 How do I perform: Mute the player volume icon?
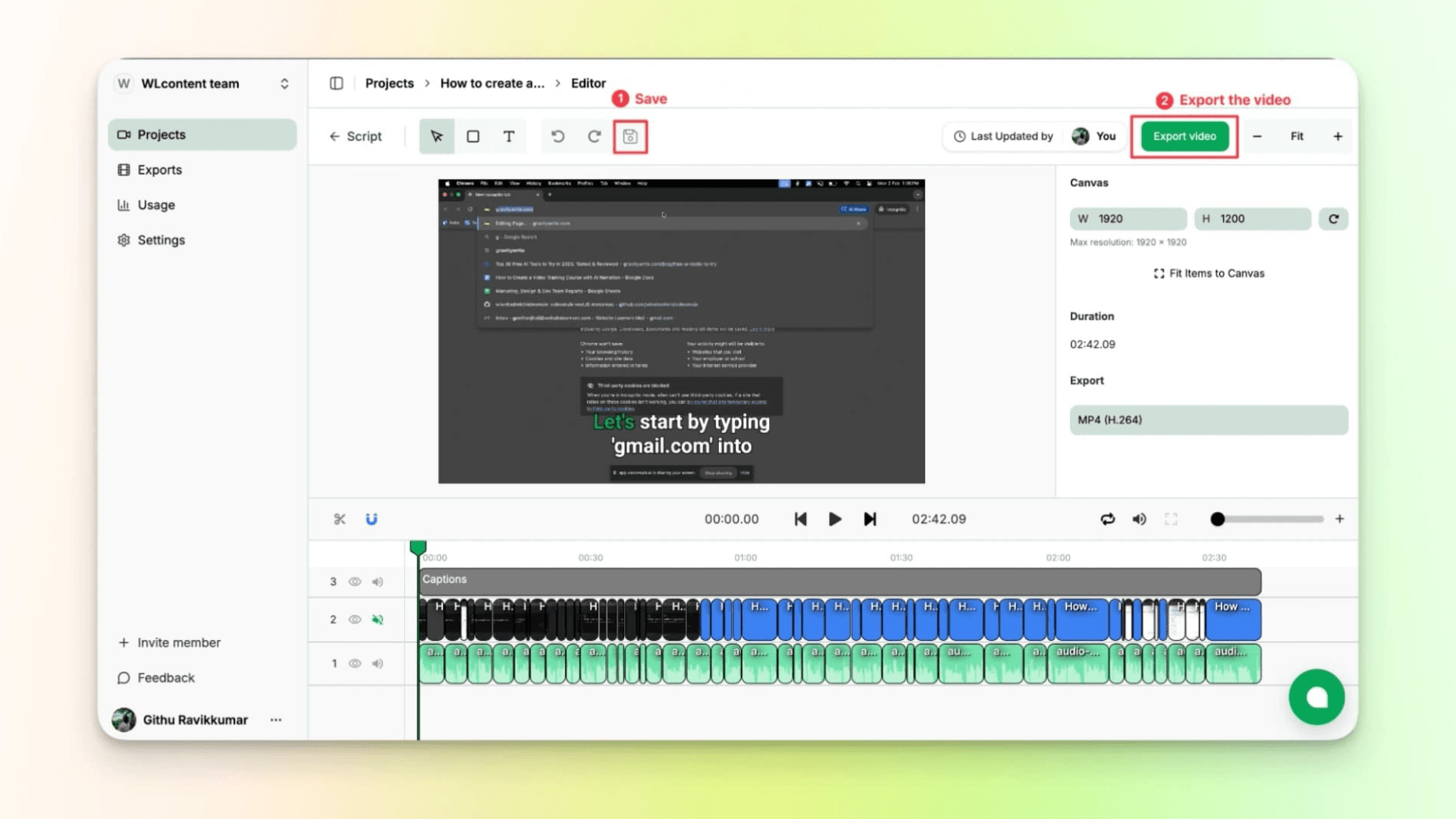click(x=1139, y=519)
